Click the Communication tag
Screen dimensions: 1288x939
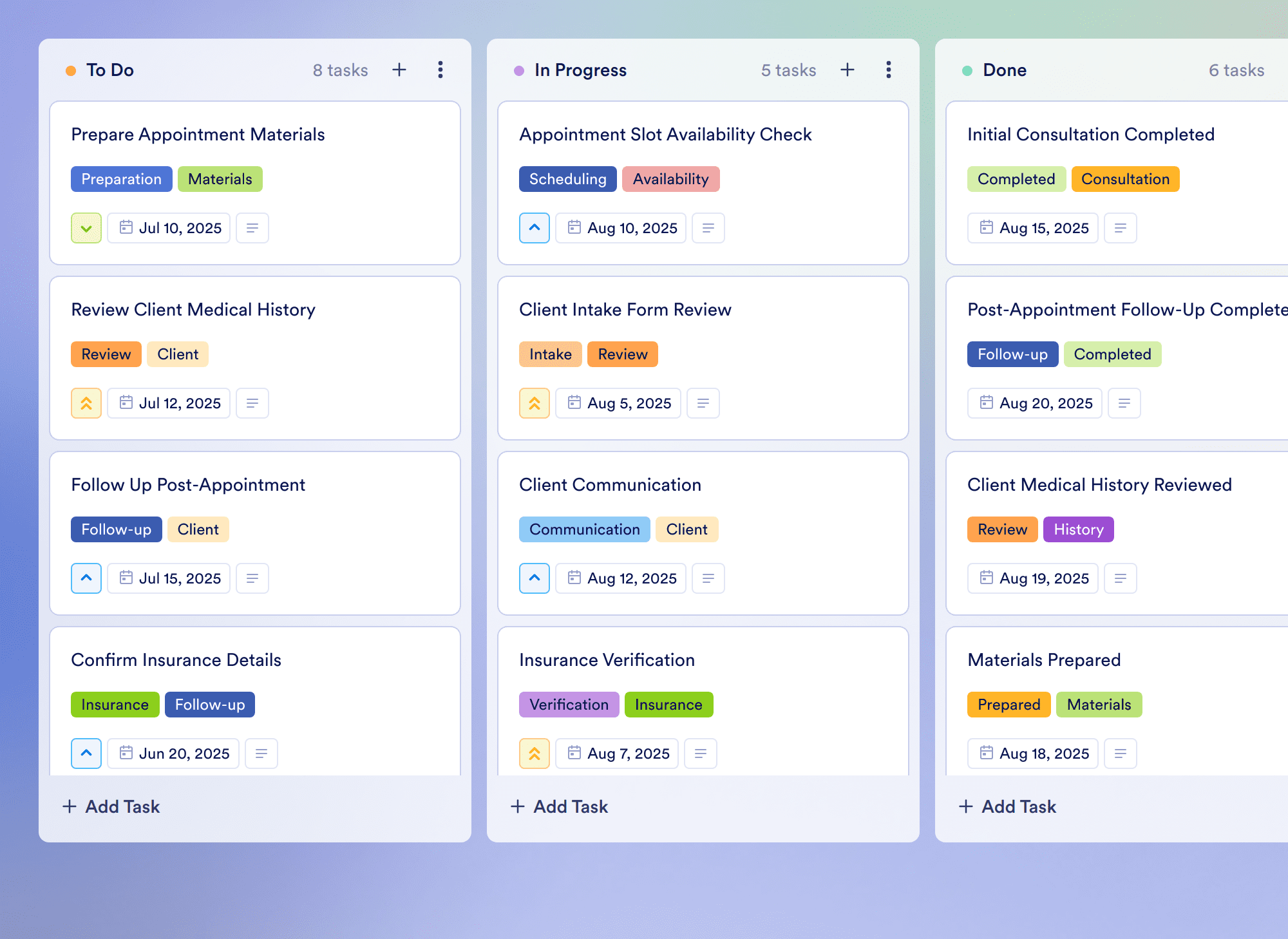click(x=585, y=529)
